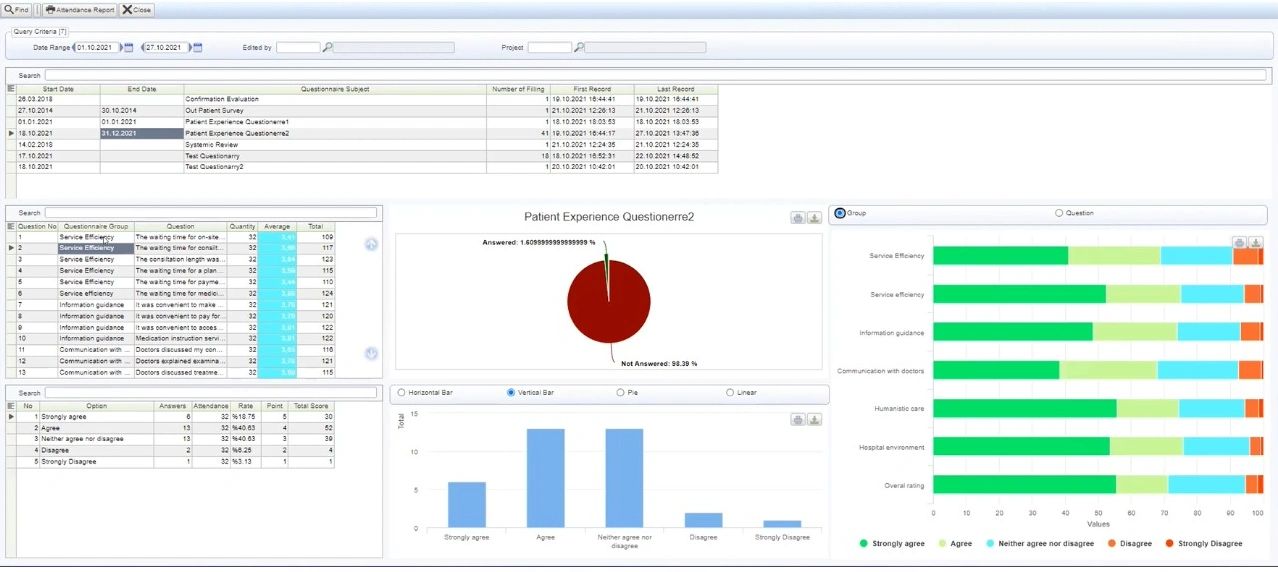Viewport: 1278px width, 572px height.
Task: Download the stacked group bar chart
Action: click(1256, 243)
